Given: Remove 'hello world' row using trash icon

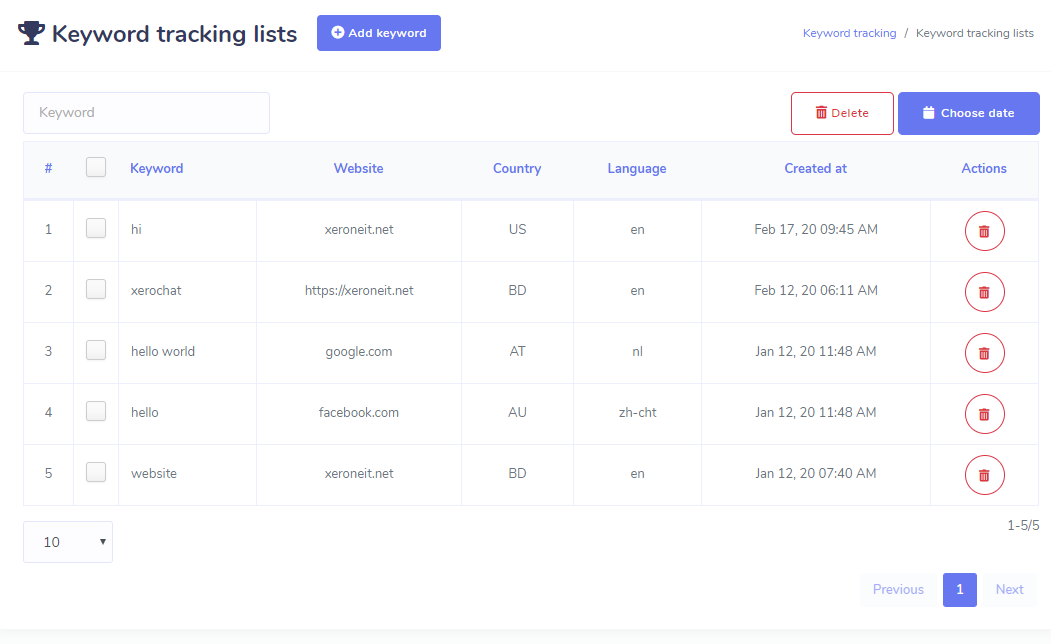Looking at the screenshot, I should coord(984,353).
